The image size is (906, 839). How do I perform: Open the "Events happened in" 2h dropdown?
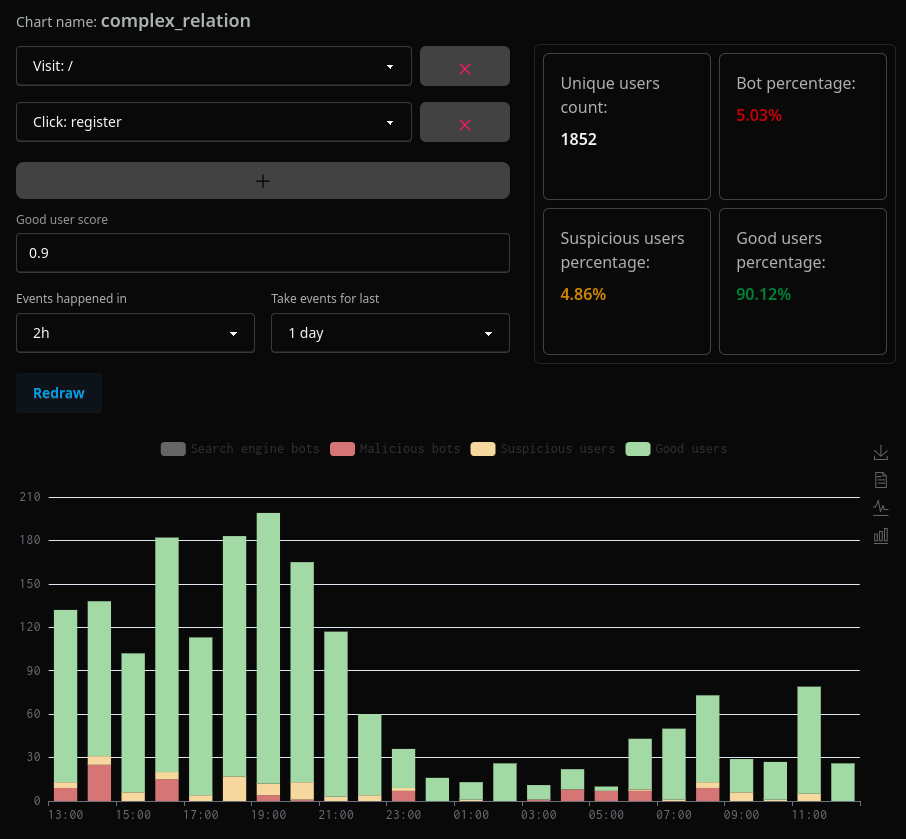tap(135, 333)
